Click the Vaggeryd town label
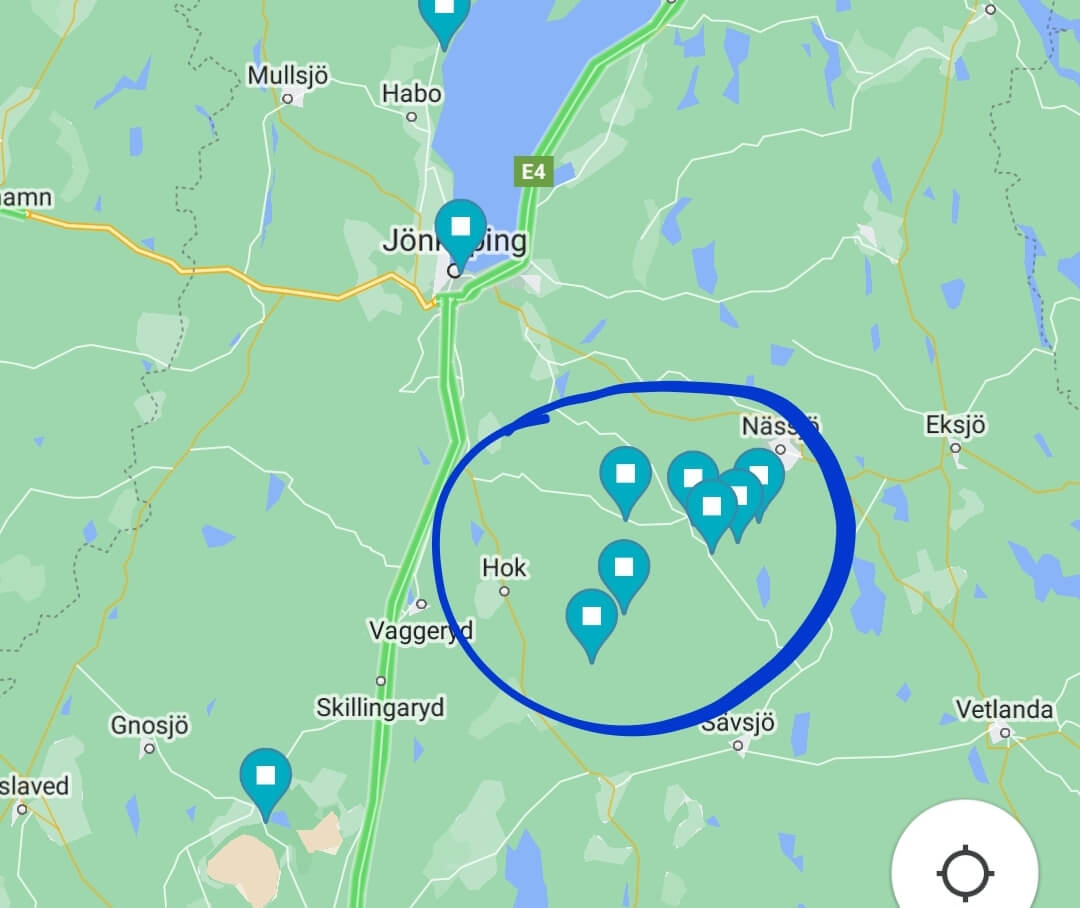The width and height of the screenshot is (1080, 908). click(421, 630)
